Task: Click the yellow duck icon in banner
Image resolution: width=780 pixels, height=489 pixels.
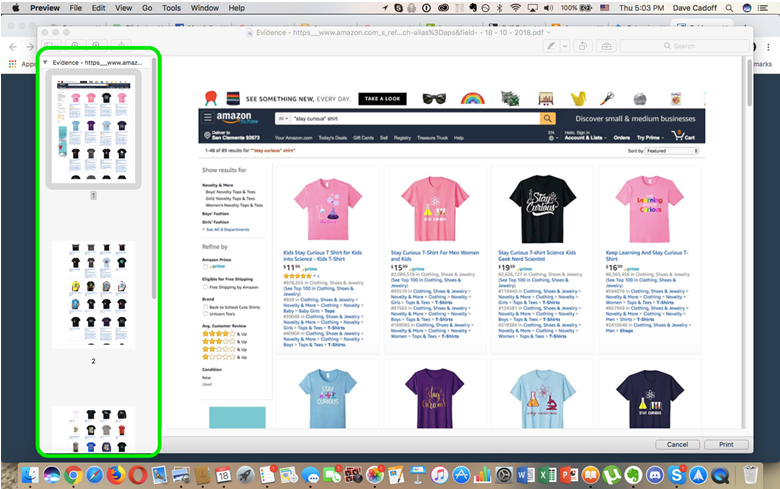Action: [578, 98]
